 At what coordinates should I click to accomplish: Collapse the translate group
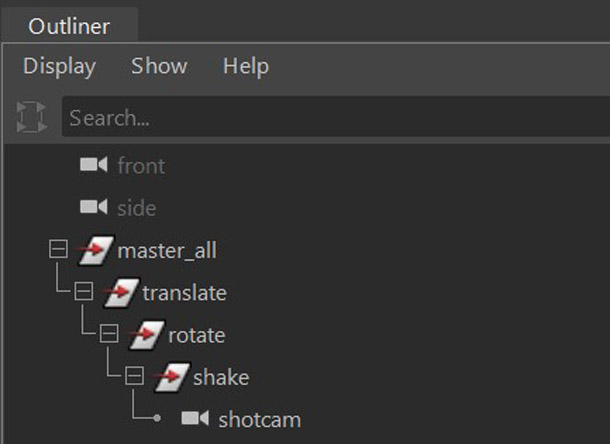83,293
